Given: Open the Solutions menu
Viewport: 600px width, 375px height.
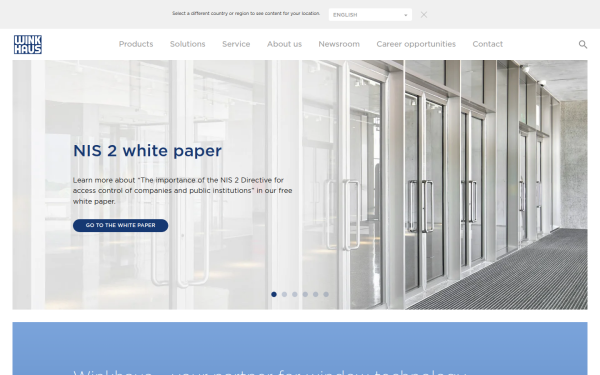Looking at the screenshot, I should pyautogui.click(x=188, y=44).
